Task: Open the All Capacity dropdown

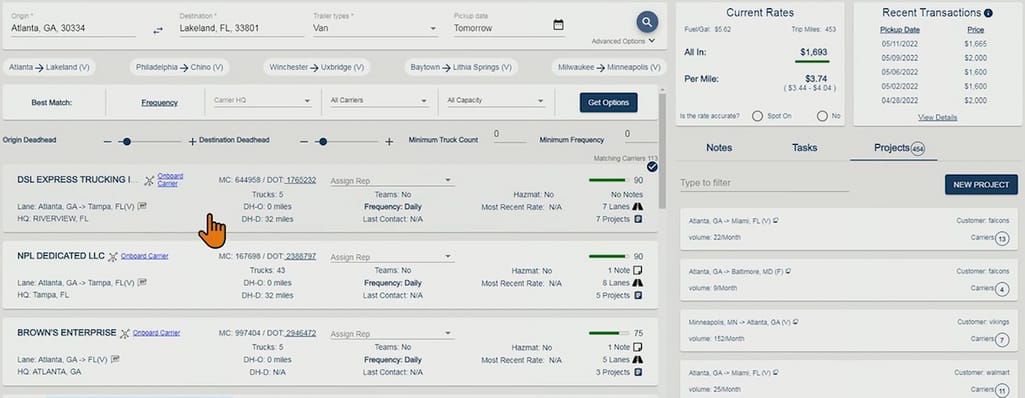Action: pos(496,101)
